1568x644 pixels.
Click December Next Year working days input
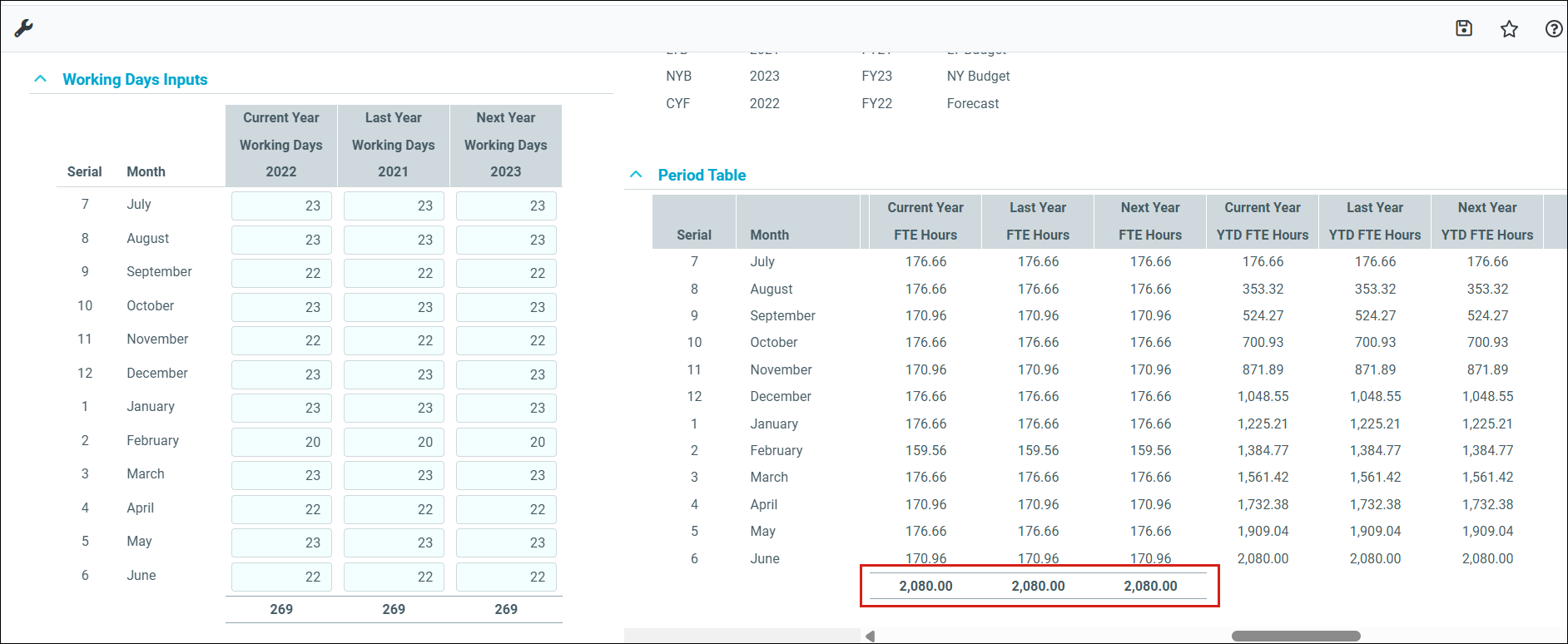506,374
